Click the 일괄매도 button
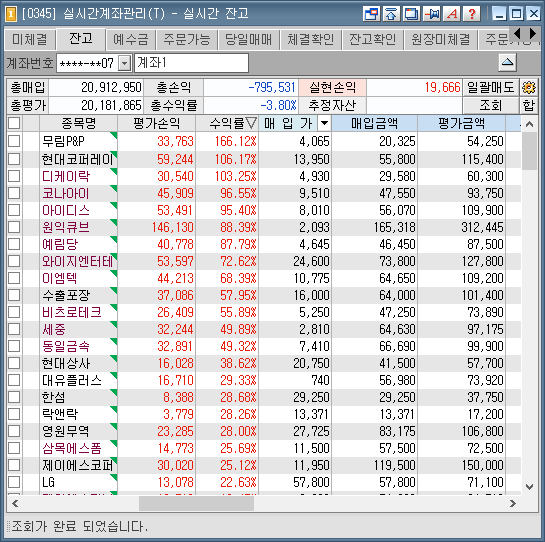 click(490, 87)
